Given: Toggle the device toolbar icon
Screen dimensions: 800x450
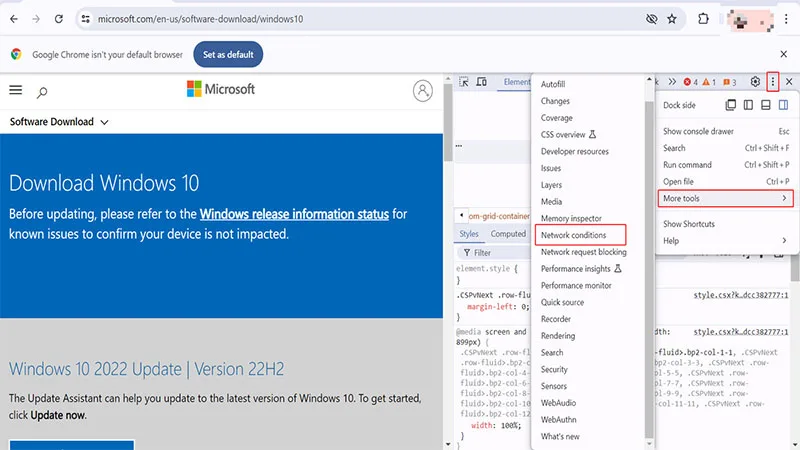Looking at the screenshot, I should [x=481, y=82].
